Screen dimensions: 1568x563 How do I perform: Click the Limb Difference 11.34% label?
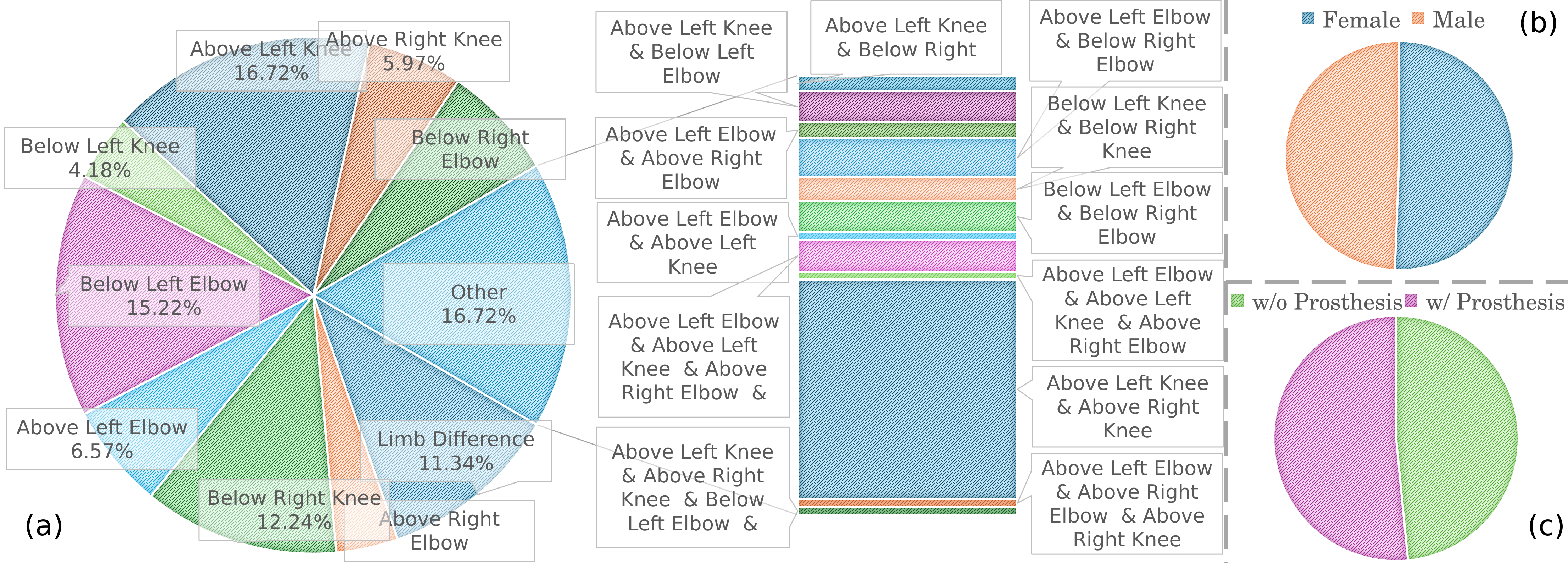click(x=456, y=451)
